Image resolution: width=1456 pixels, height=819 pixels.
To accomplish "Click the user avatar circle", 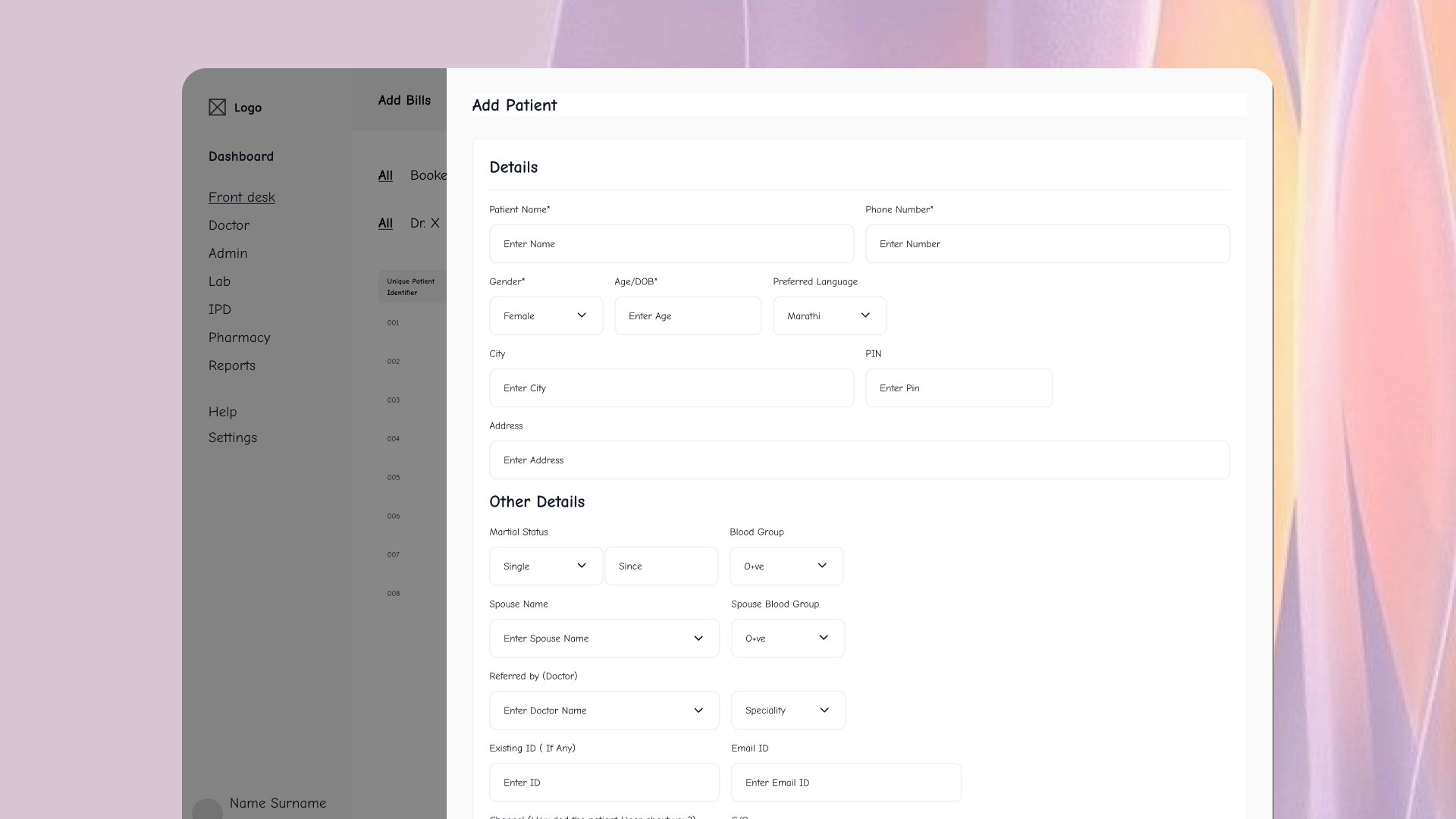I will pos(207,809).
